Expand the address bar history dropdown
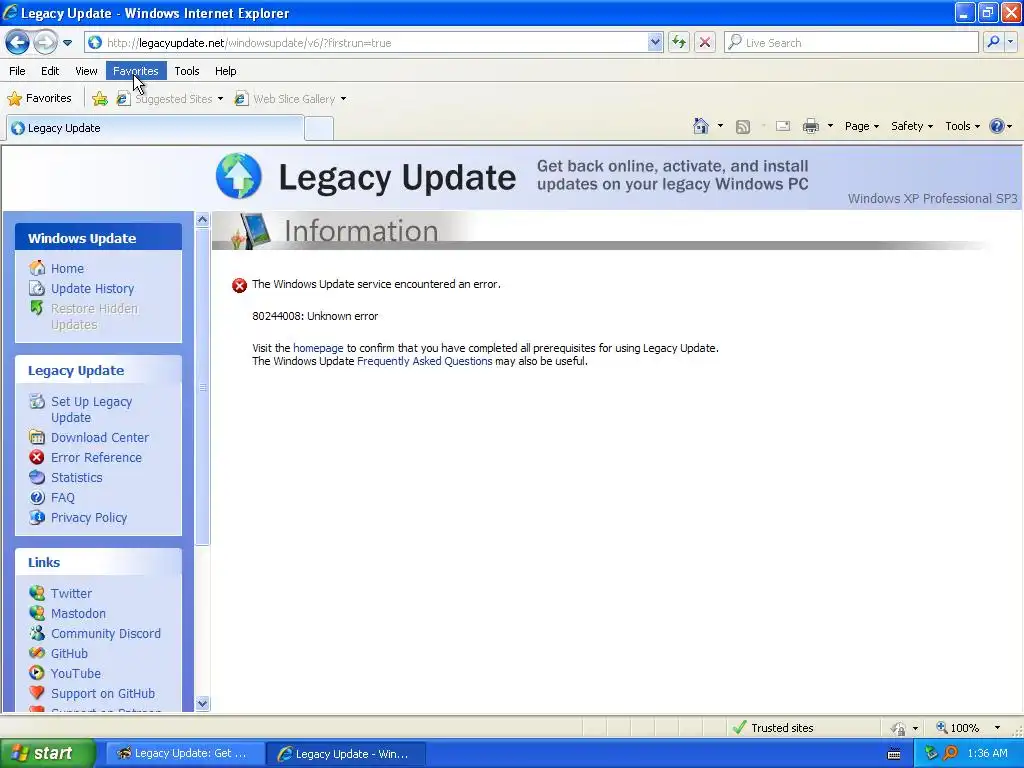 click(x=655, y=43)
